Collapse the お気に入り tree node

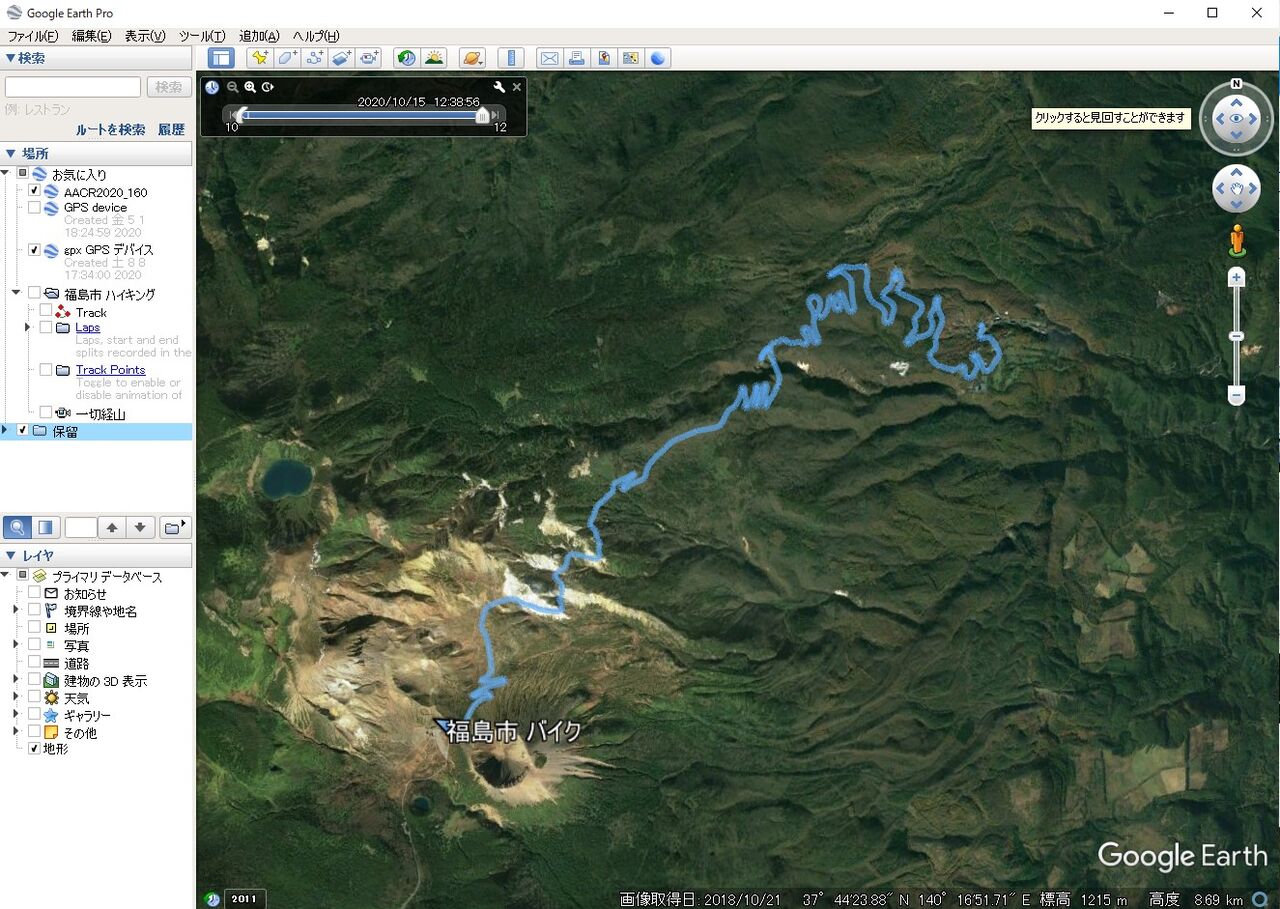[6, 174]
